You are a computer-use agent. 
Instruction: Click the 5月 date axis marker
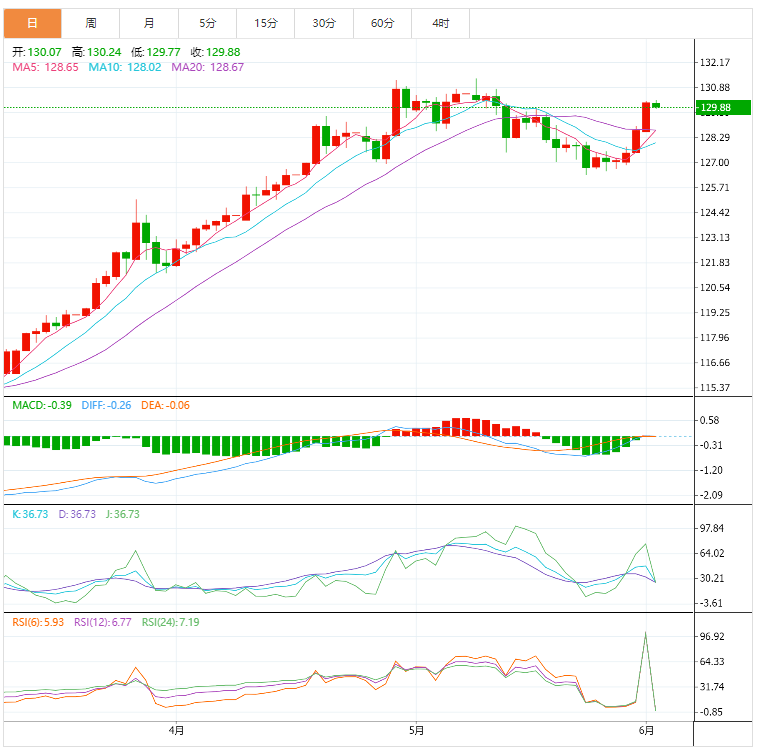click(x=417, y=731)
